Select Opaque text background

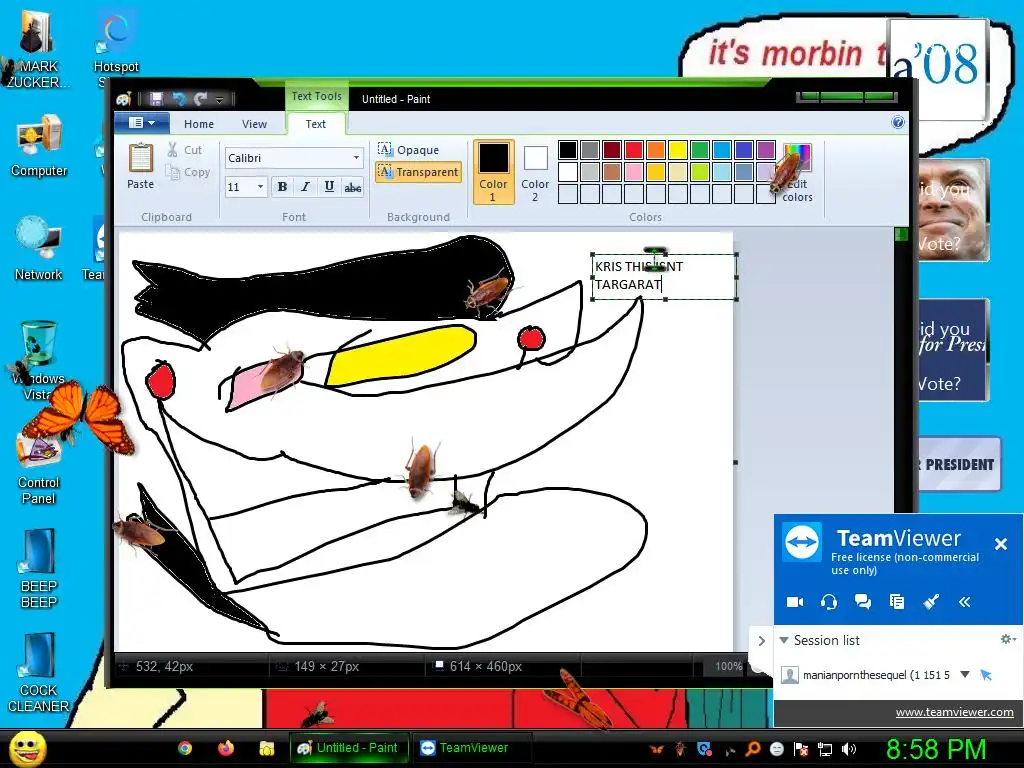coord(409,150)
